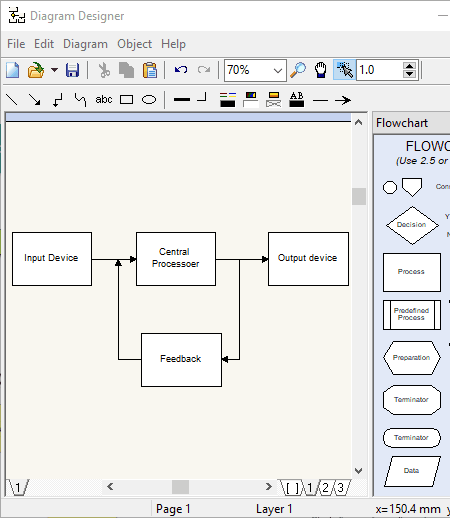Image resolution: width=450 pixels, height=518 pixels.
Task: Click the vertical scrollbar down arrow
Action: [359, 471]
